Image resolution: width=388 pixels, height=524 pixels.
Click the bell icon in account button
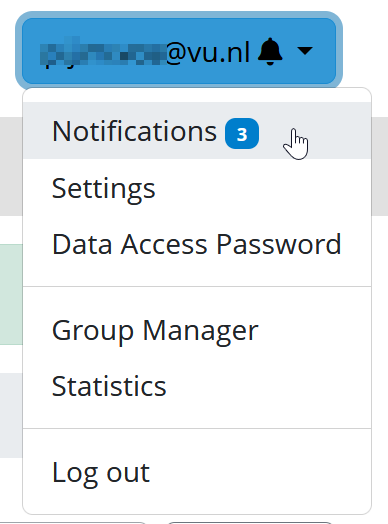(270, 52)
